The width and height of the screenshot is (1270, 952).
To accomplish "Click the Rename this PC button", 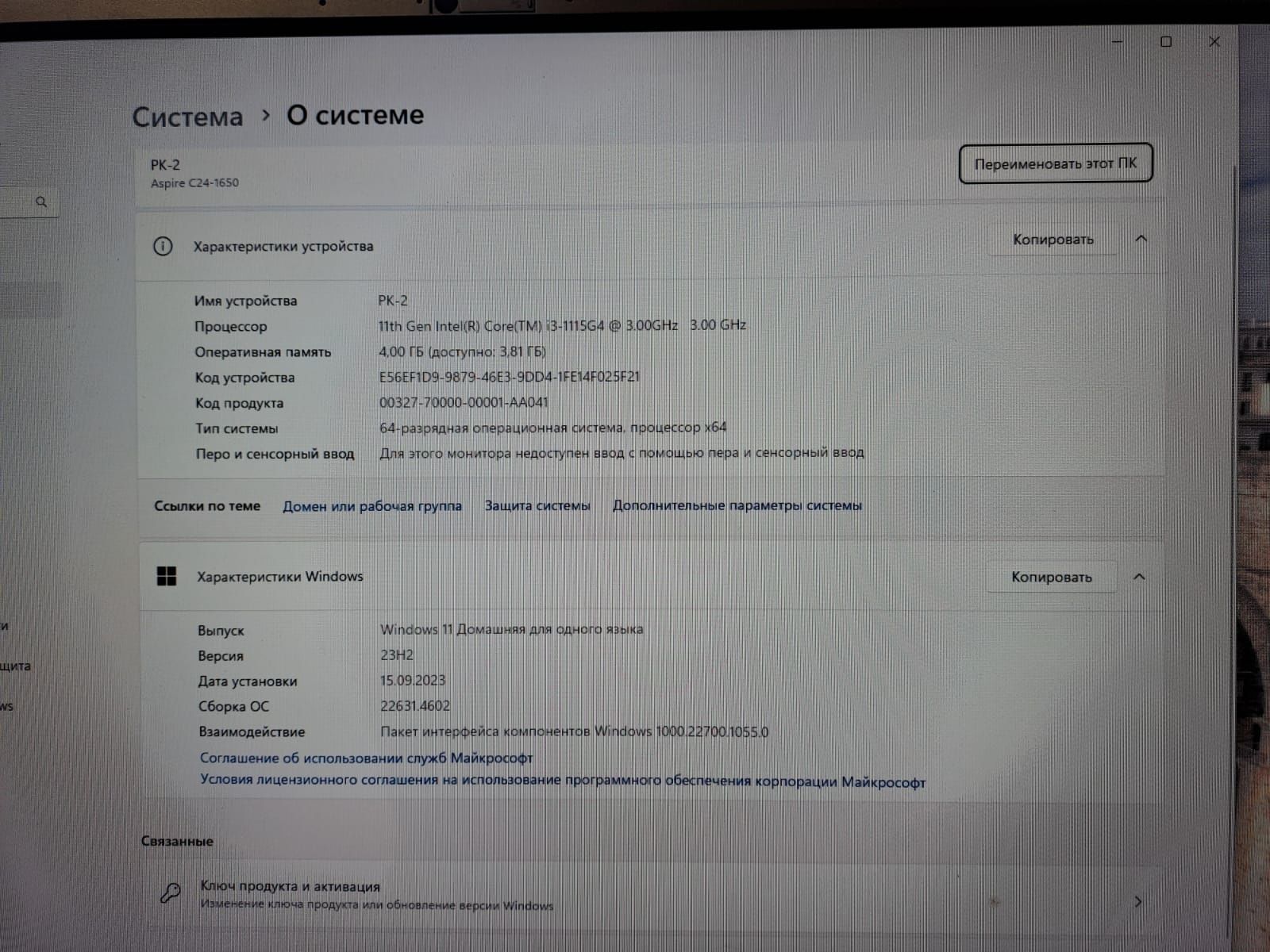I will pos(1055,164).
